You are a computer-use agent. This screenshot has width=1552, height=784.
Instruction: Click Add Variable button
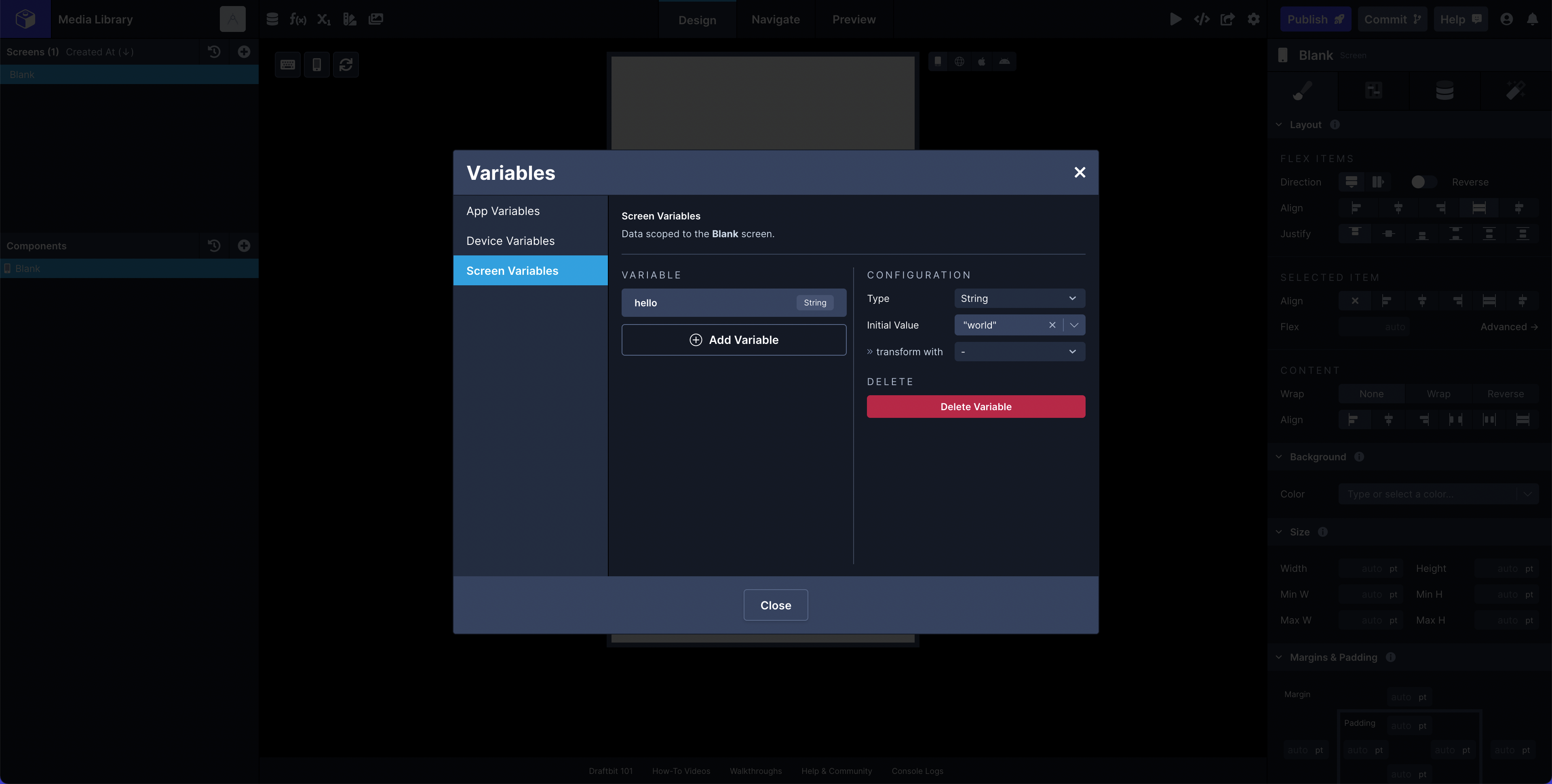(x=734, y=340)
